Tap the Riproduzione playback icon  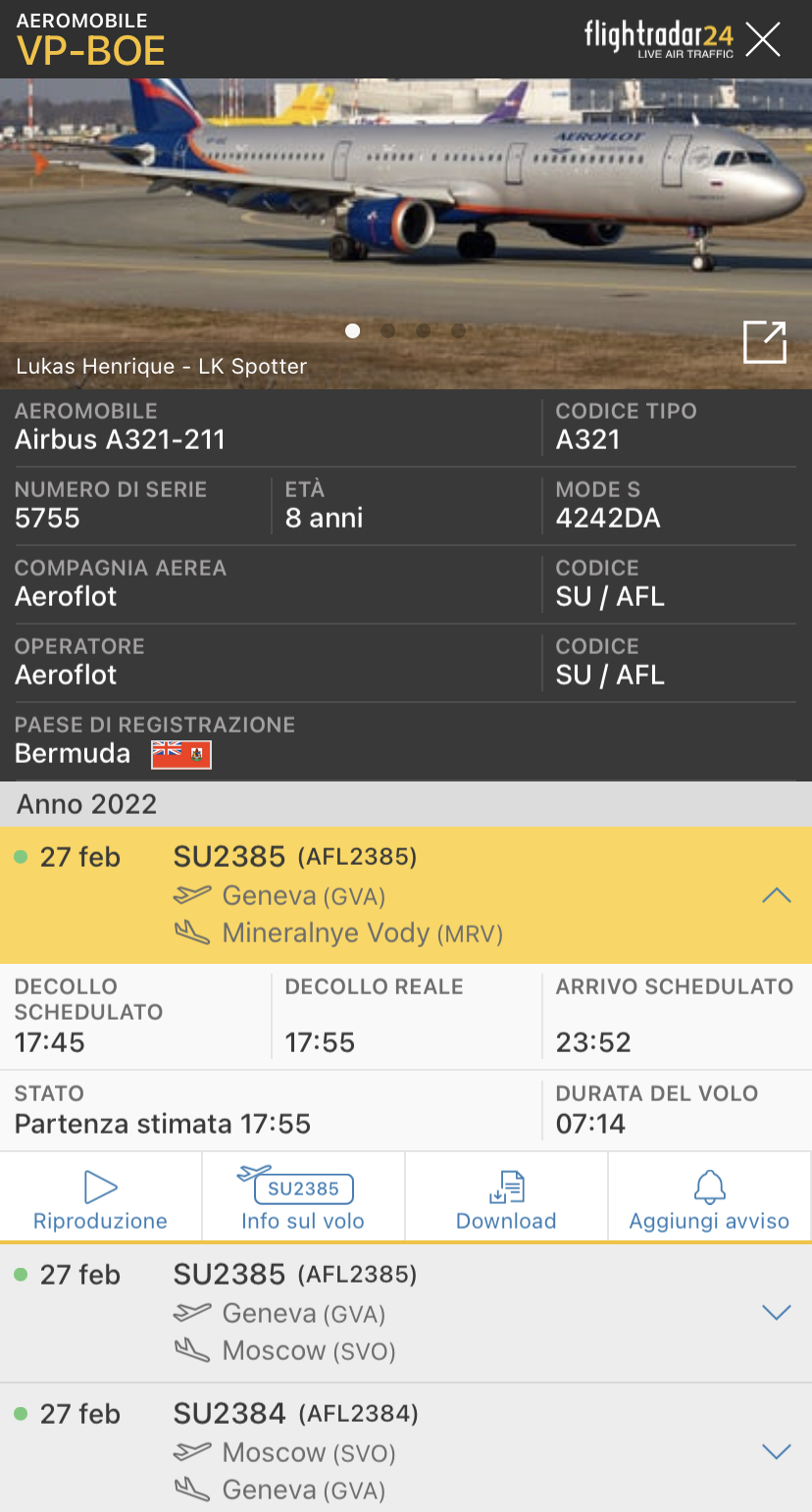point(100,1187)
